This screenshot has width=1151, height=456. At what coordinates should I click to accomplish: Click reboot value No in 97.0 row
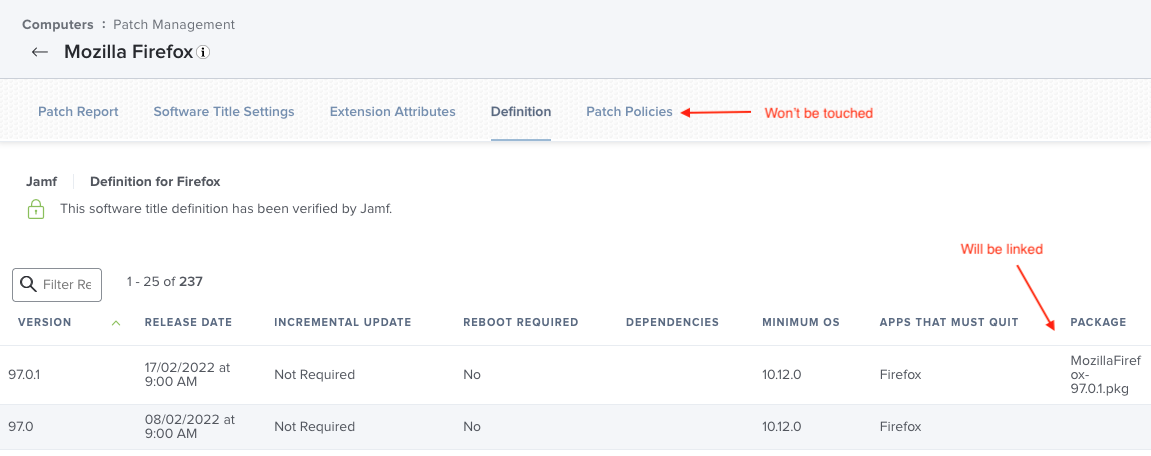click(x=472, y=427)
